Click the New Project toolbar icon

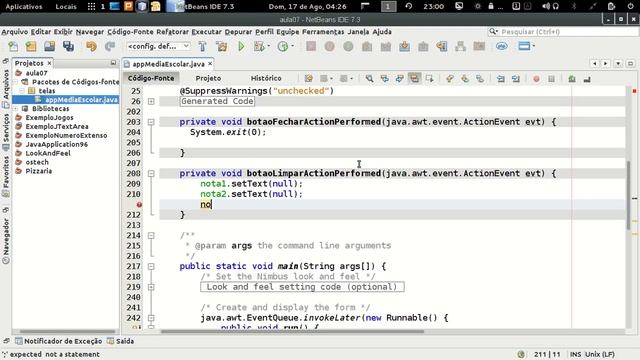click(31, 47)
